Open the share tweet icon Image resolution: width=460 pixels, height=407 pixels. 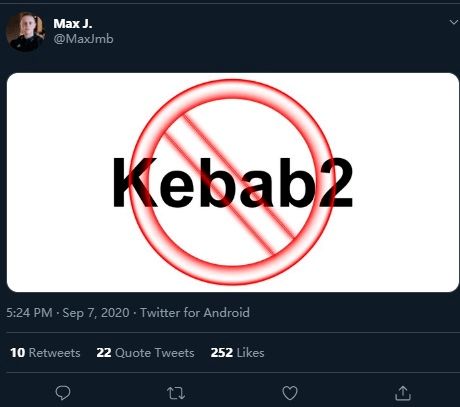point(403,393)
